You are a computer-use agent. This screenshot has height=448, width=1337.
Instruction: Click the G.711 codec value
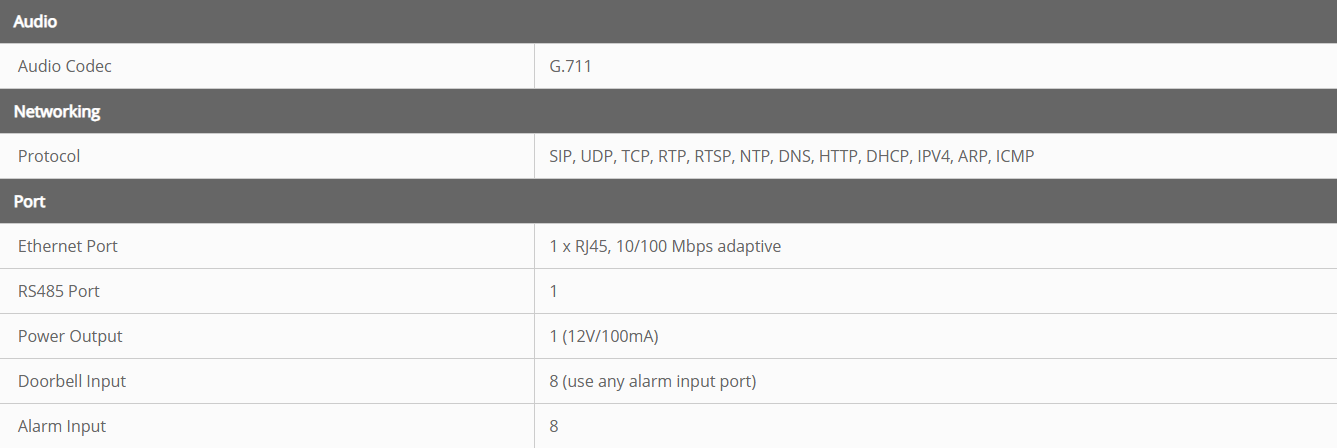tap(570, 66)
